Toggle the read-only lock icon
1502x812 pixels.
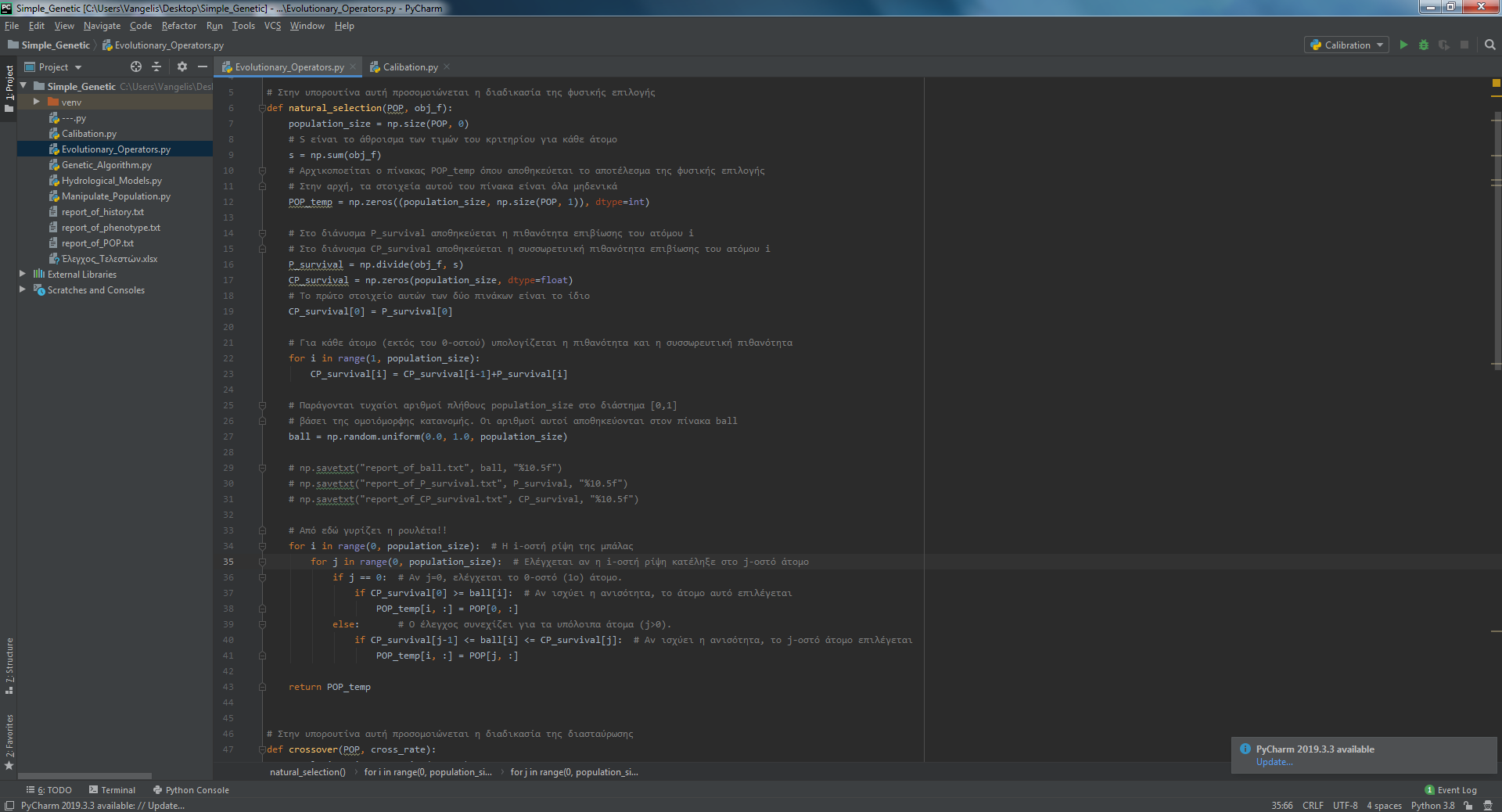click(1468, 806)
